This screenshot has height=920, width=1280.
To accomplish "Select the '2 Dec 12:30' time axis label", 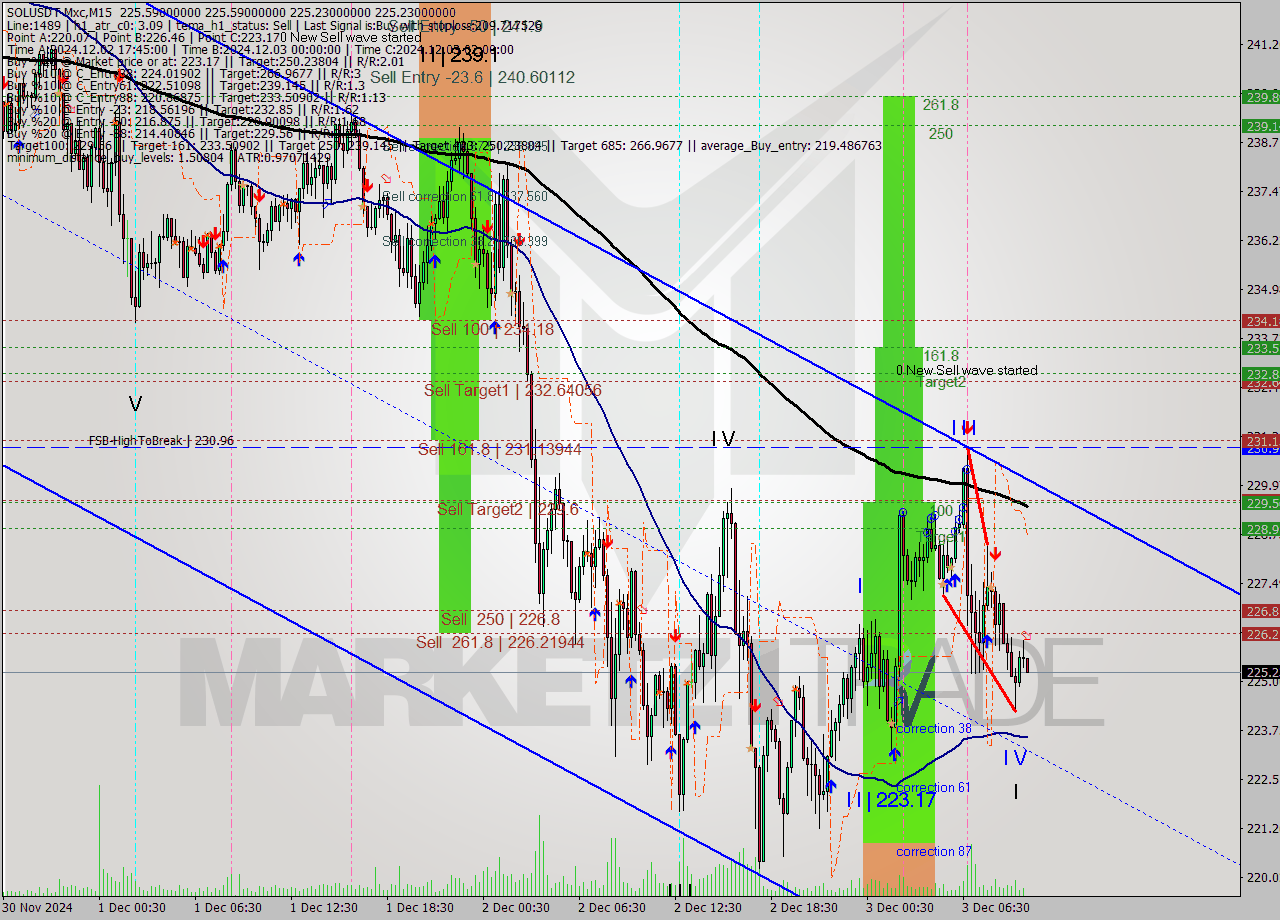I will pos(708,908).
